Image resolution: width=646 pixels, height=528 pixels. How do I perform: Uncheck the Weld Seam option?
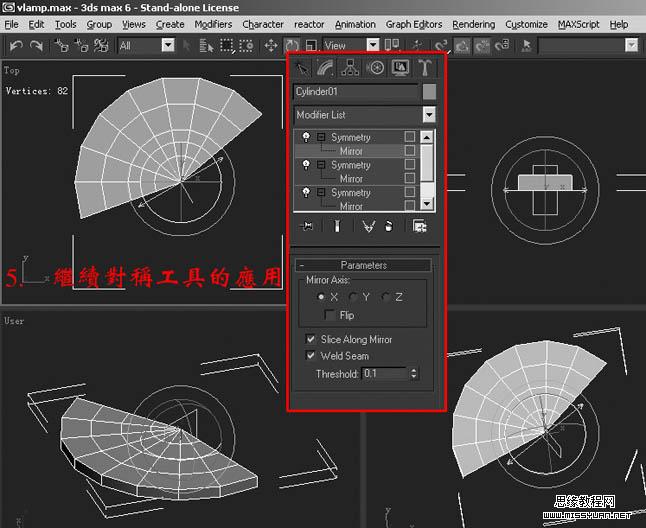pos(311,355)
